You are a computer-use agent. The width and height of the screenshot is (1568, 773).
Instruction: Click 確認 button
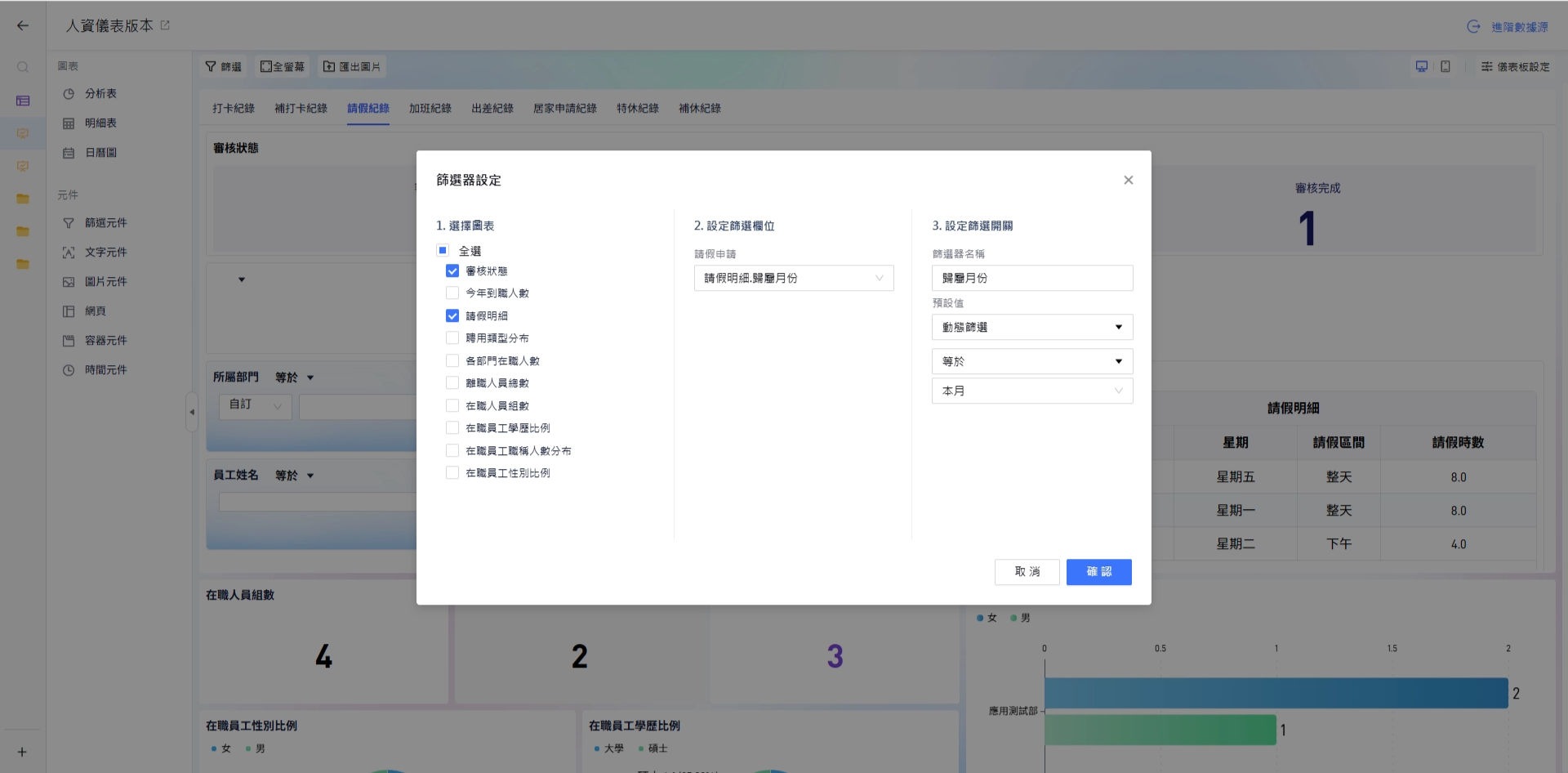(x=1099, y=572)
